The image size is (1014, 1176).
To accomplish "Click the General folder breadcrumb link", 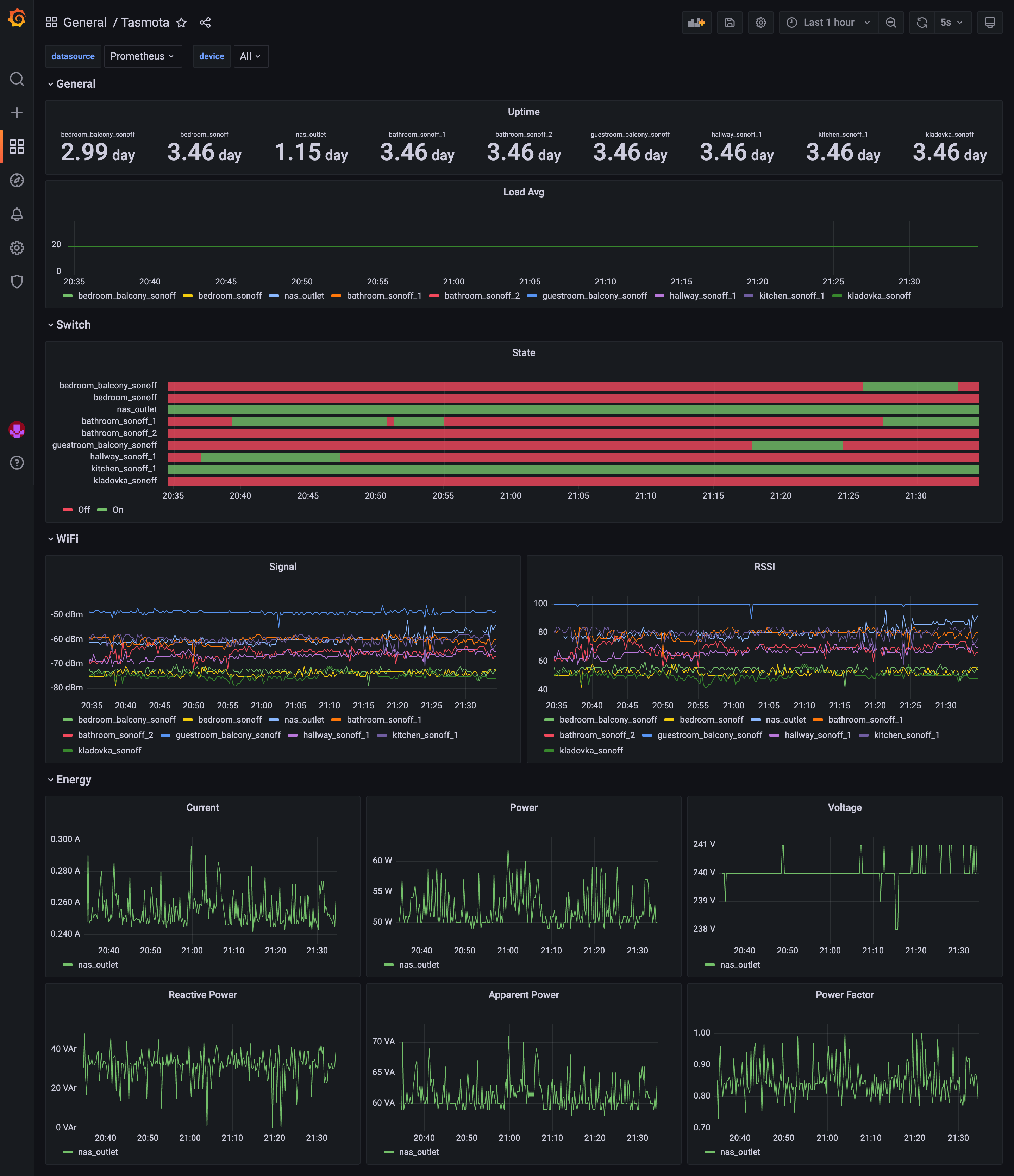I will pyautogui.click(x=84, y=23).
